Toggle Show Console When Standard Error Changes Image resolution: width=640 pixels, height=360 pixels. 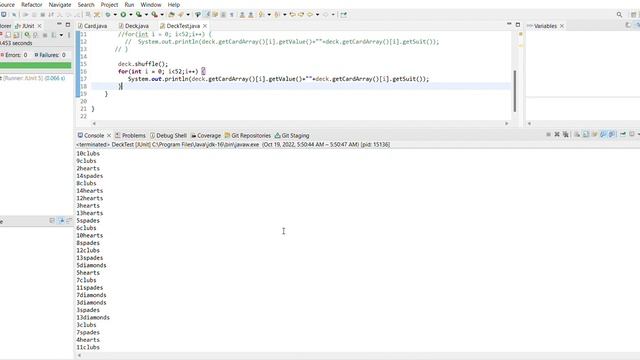tap(612, 134)
